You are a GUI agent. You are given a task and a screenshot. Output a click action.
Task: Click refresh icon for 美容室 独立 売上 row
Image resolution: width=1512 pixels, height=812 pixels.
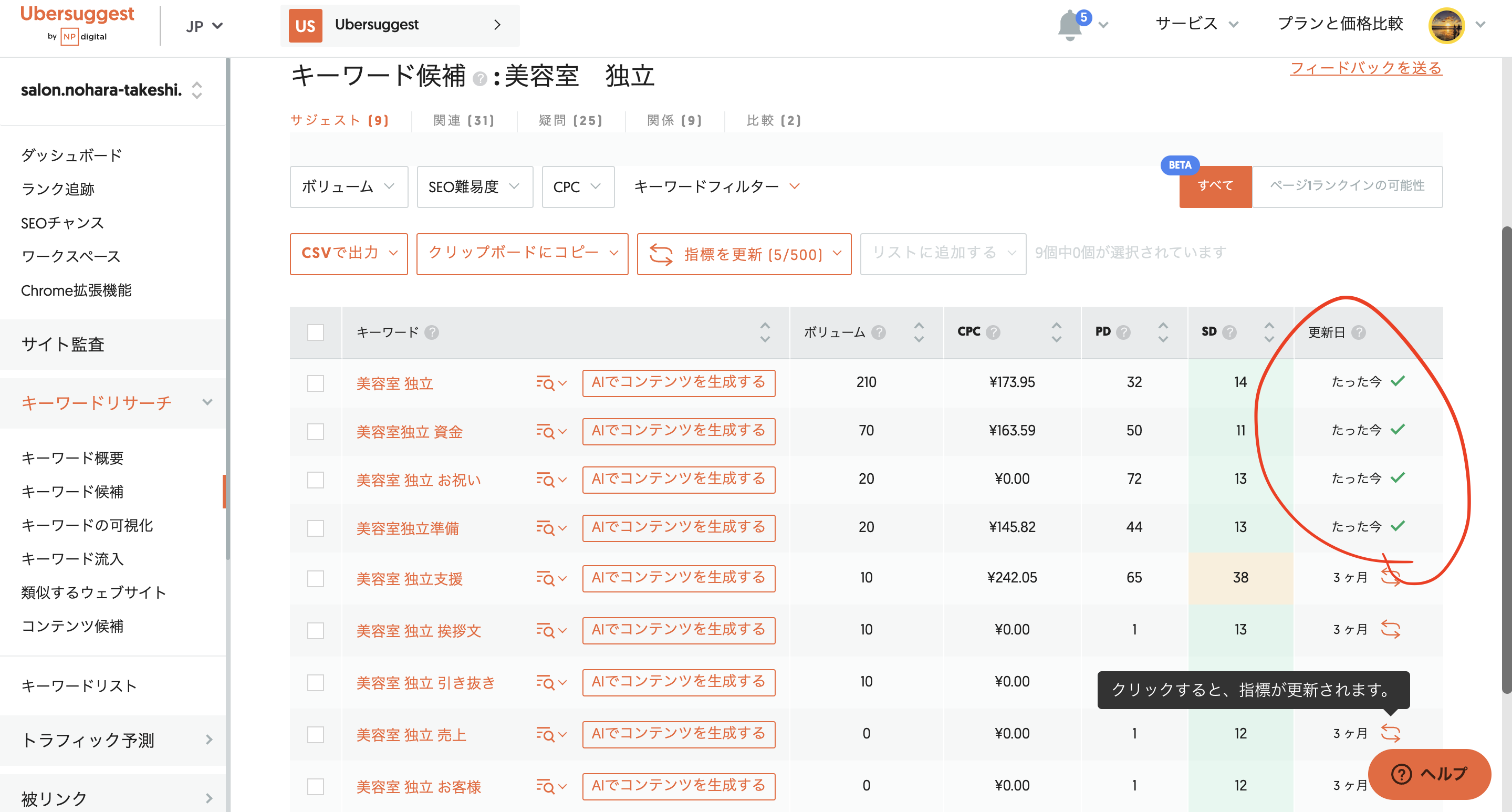[1390, 733]
